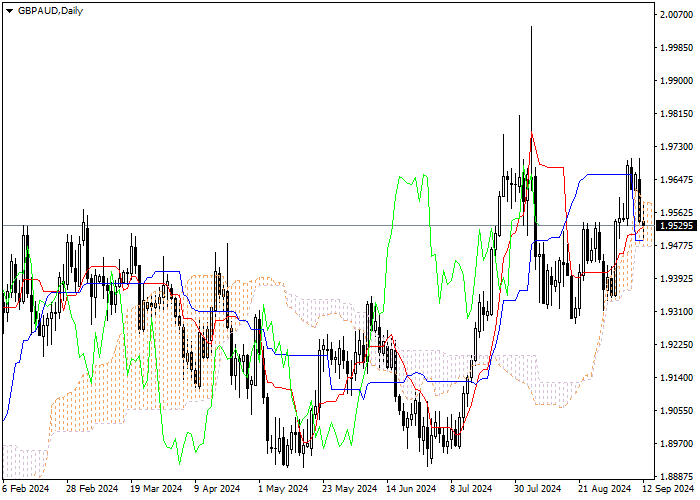The height and width of the screenshot is (500, 700).
Task: Click the 8 Jul 2024 date label
Action: 471,489
